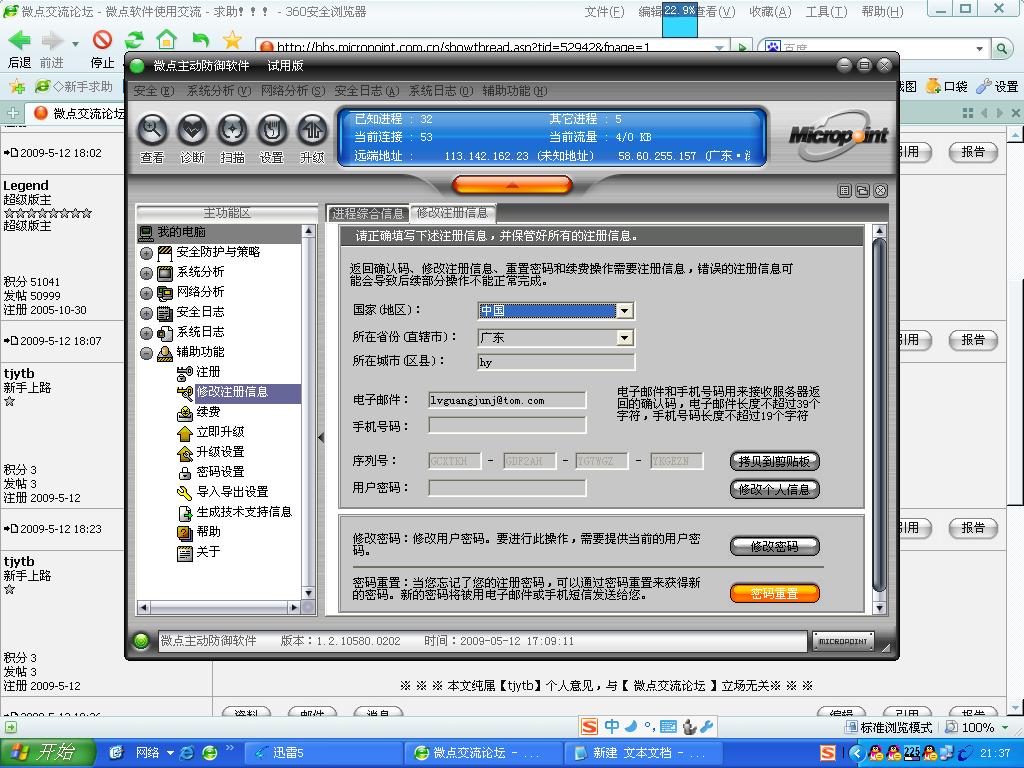Switch to the 进程综合信息 tab
The image size is (1024, 768).
pyautogui.click(x=368, y=213)
